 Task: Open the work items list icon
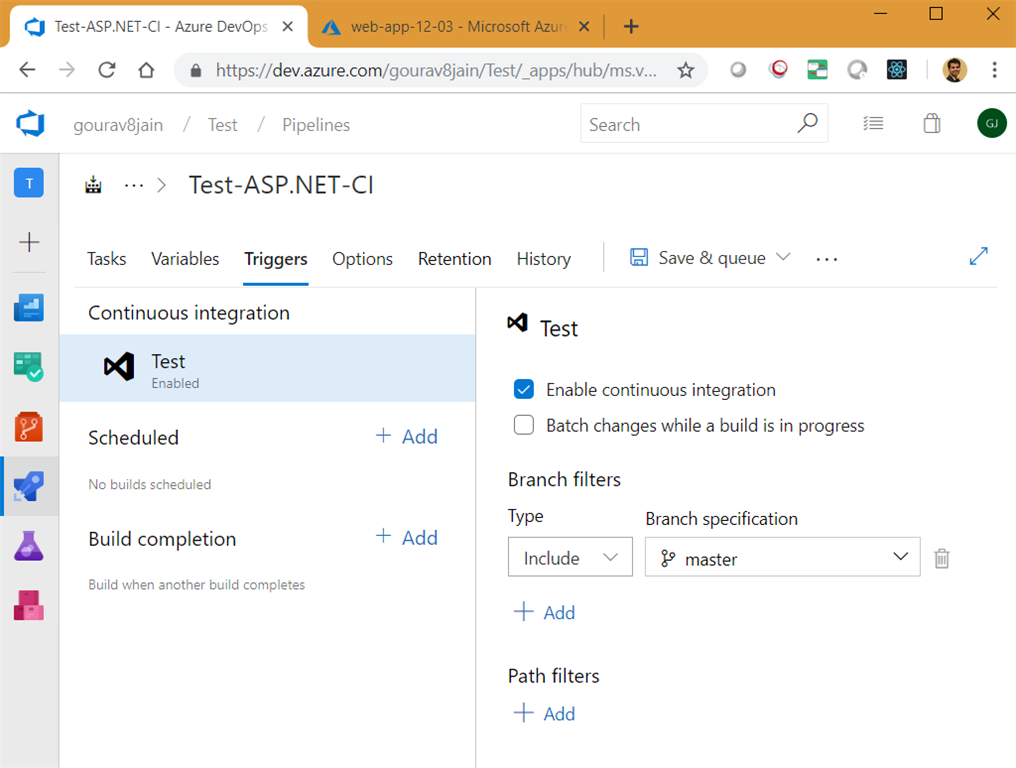[x=873, y=124]
